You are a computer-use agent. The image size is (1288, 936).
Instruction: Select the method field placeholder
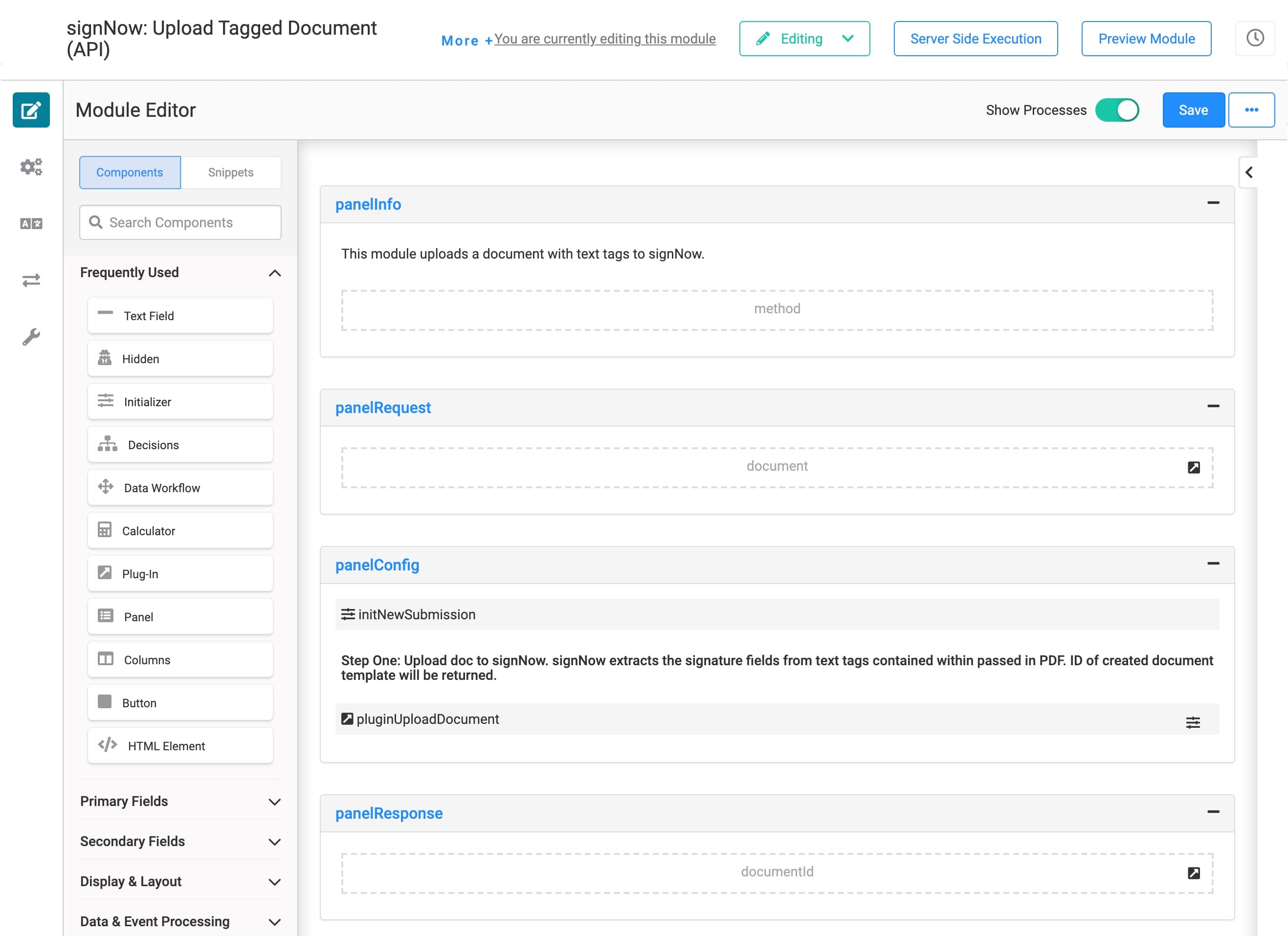point(777,310)
